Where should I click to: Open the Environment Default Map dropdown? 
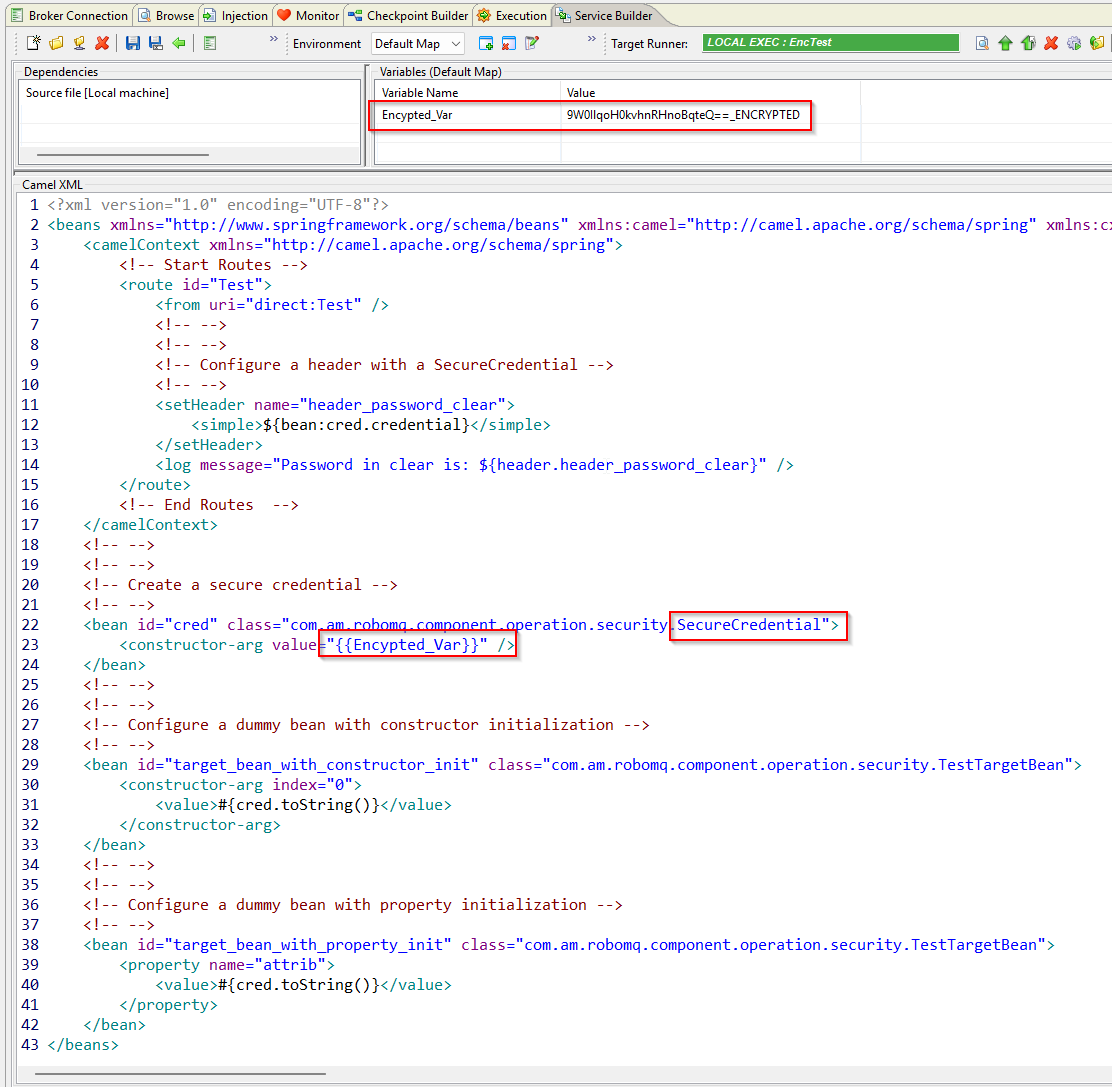pyautogui.click(x=417, y=43)
